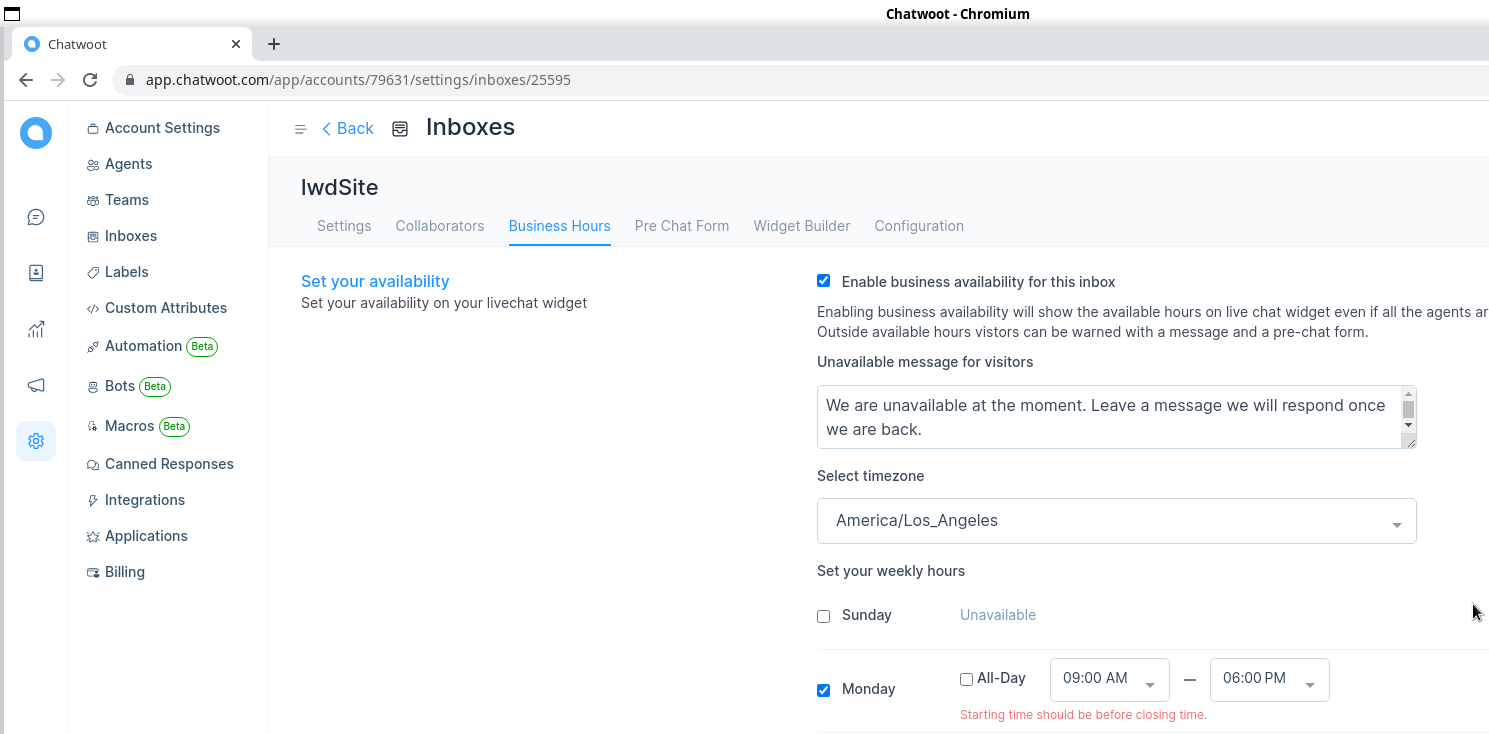This screenshot has height=734, width=1489.
Task: Open Canned Responses settings
Action: (x=169, y=463)
